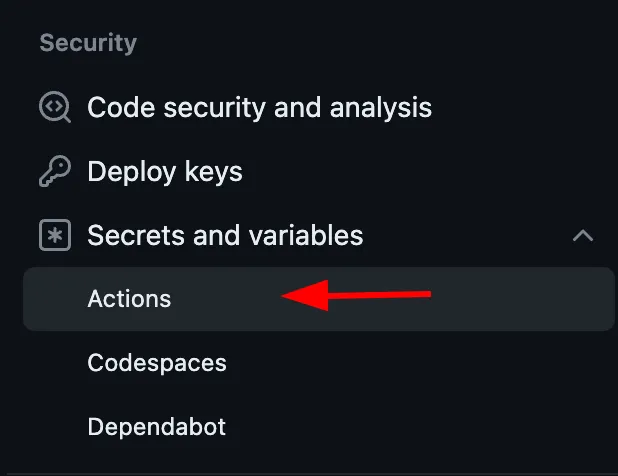Viewport: 618px width, 476px height.
Task: Click the Secrets and variables label
Action: (225, 236)
